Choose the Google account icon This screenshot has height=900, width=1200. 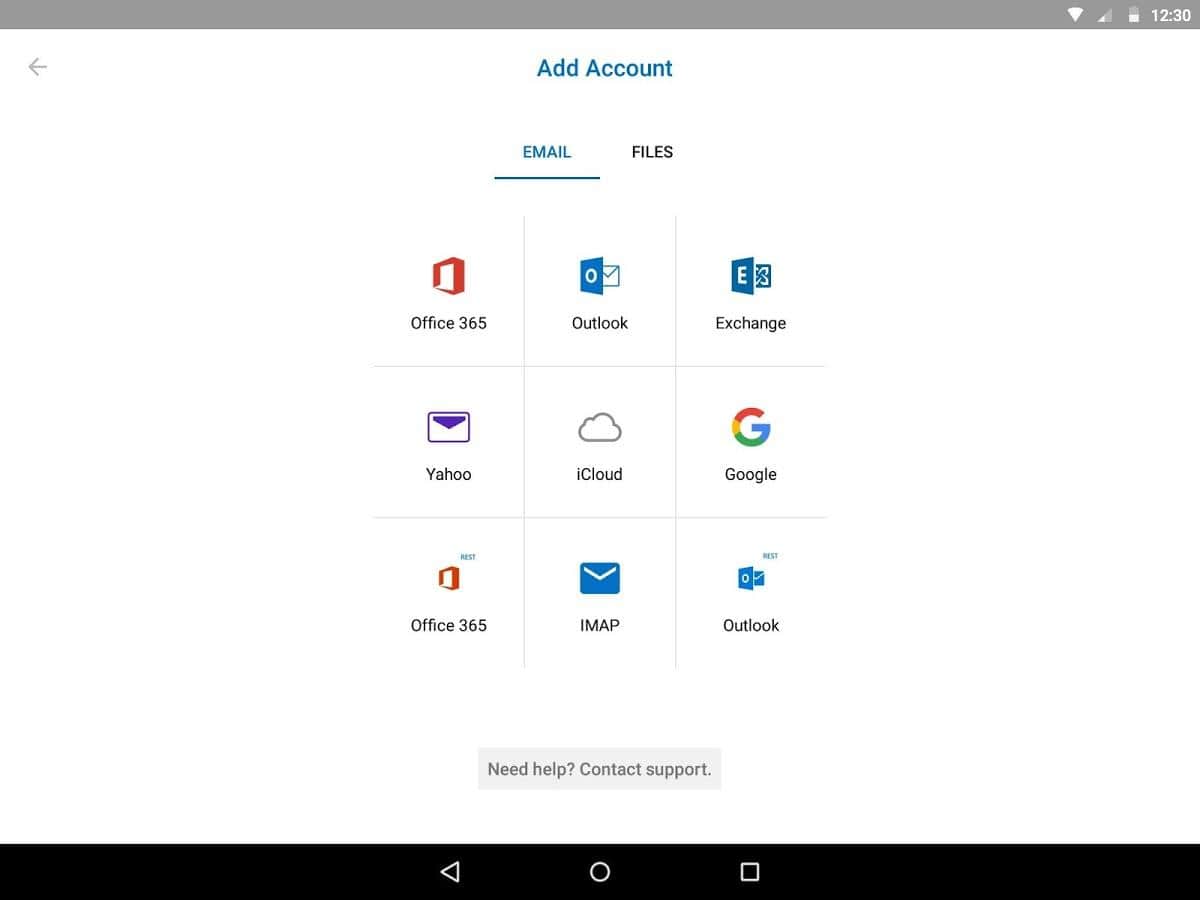(751, 427)
